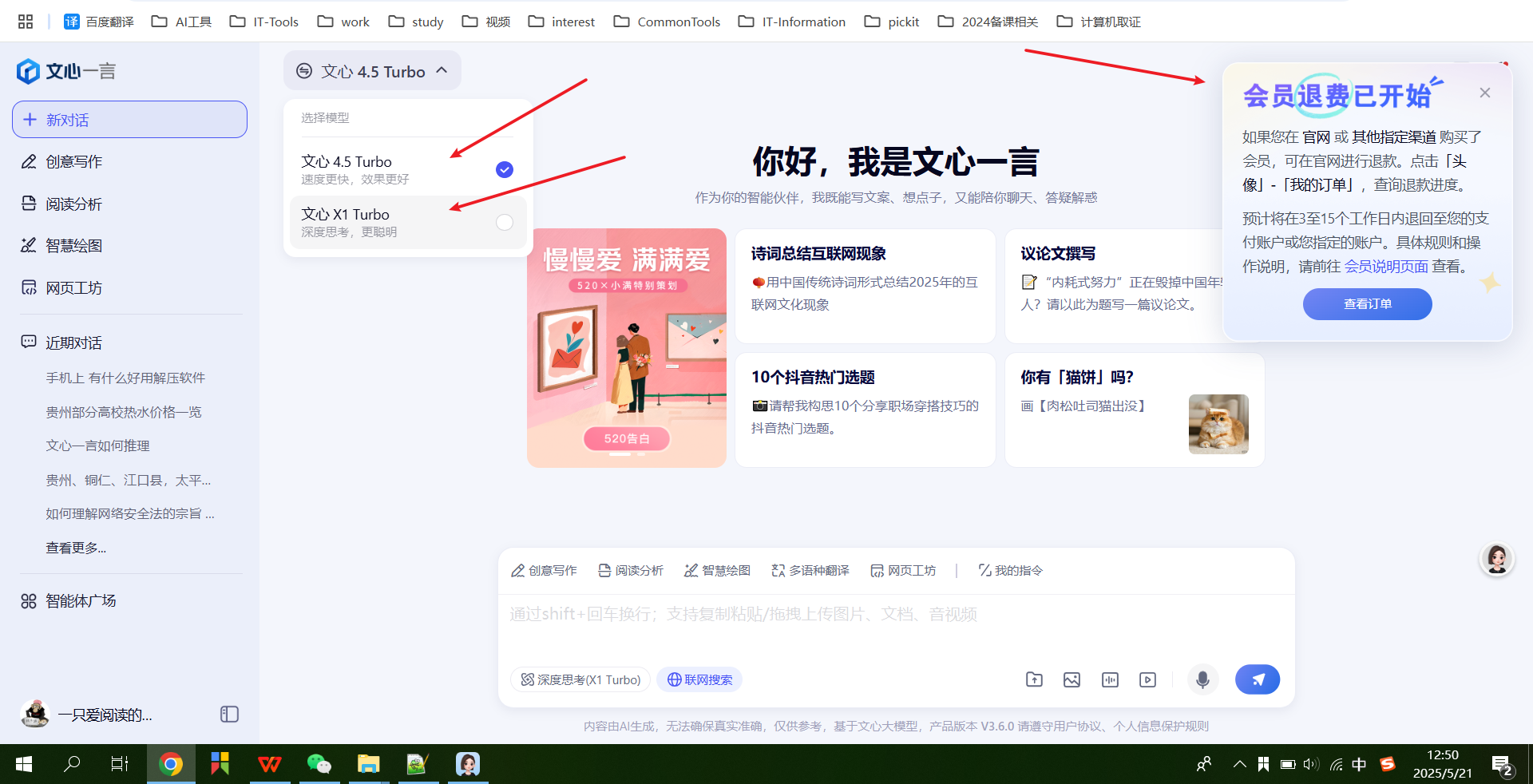The image size is (1533, 784).
Task: Select 多语种翻译 shortcut above input box
Action: [810, 570]
